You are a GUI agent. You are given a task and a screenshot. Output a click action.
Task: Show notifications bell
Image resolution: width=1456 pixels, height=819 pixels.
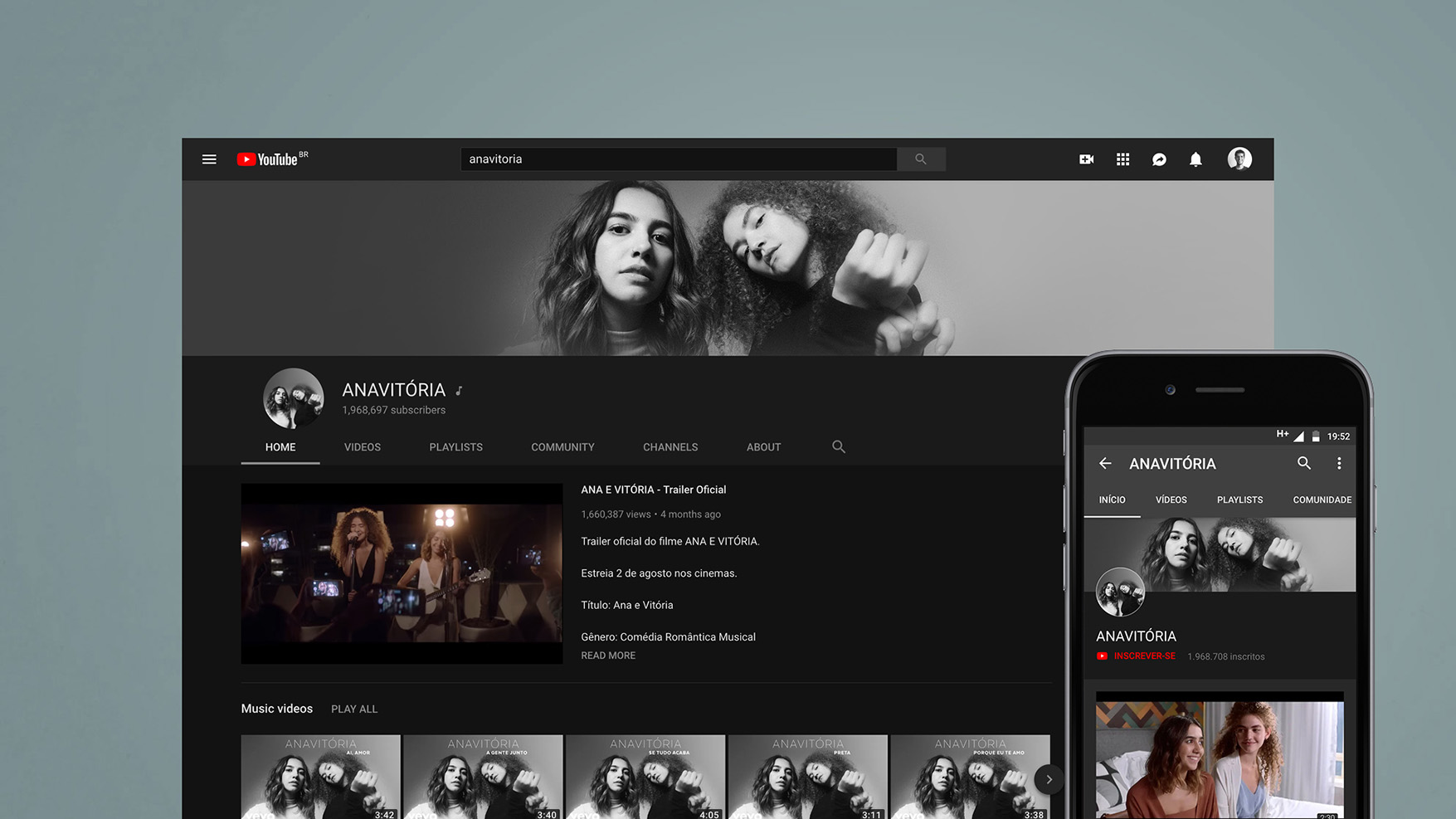pos(1195,159)
